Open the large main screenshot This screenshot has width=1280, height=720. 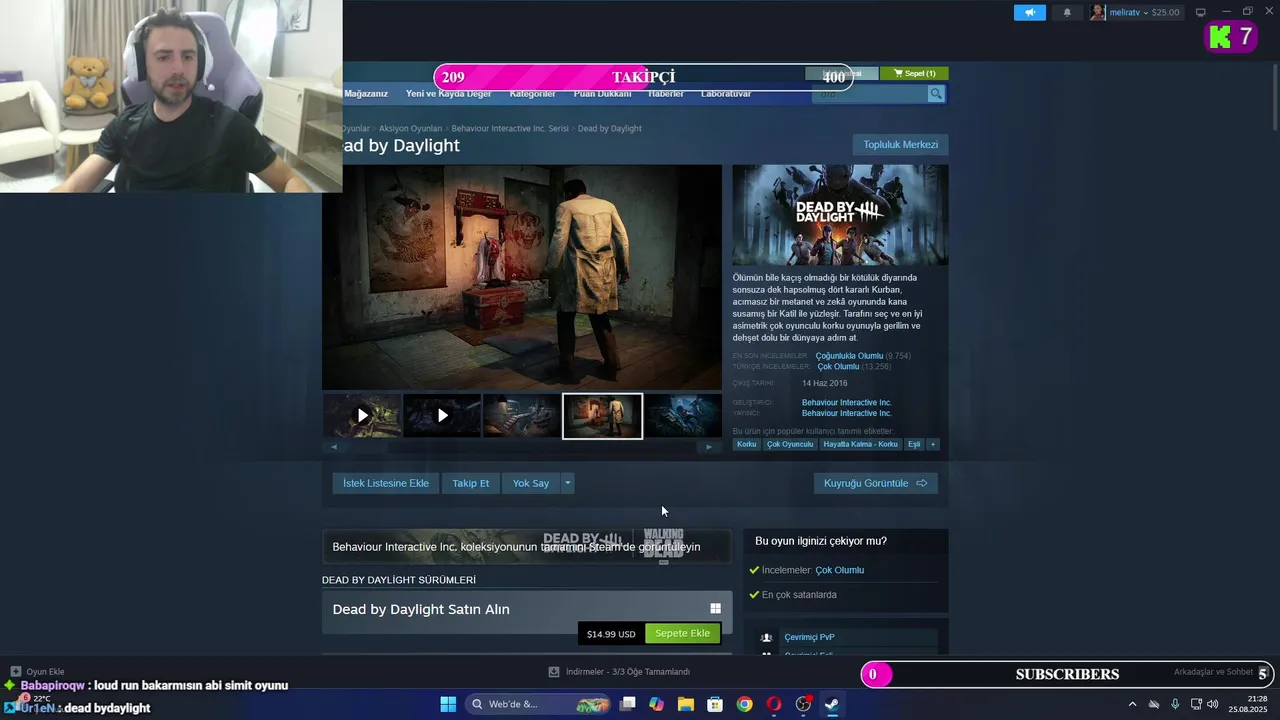522,277
